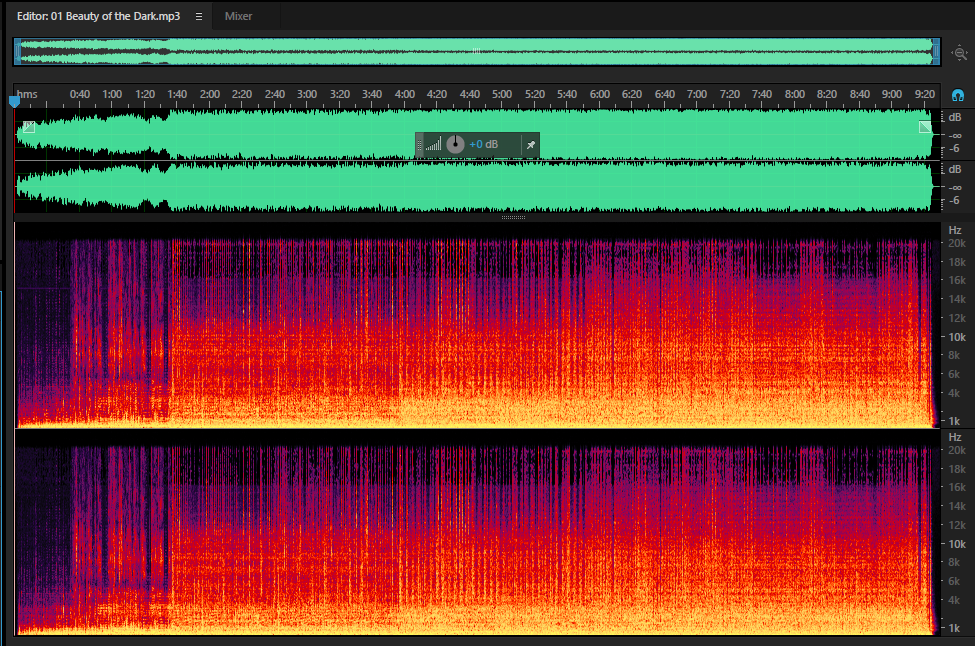Click the center grip of the overview navigator

pos(476,51)
